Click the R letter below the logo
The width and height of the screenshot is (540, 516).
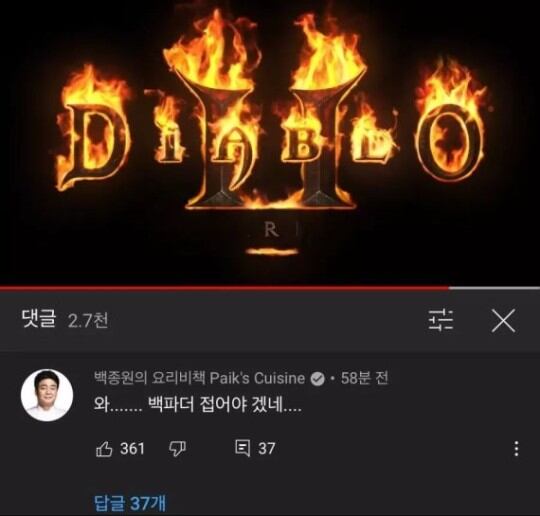click(271, 230)
